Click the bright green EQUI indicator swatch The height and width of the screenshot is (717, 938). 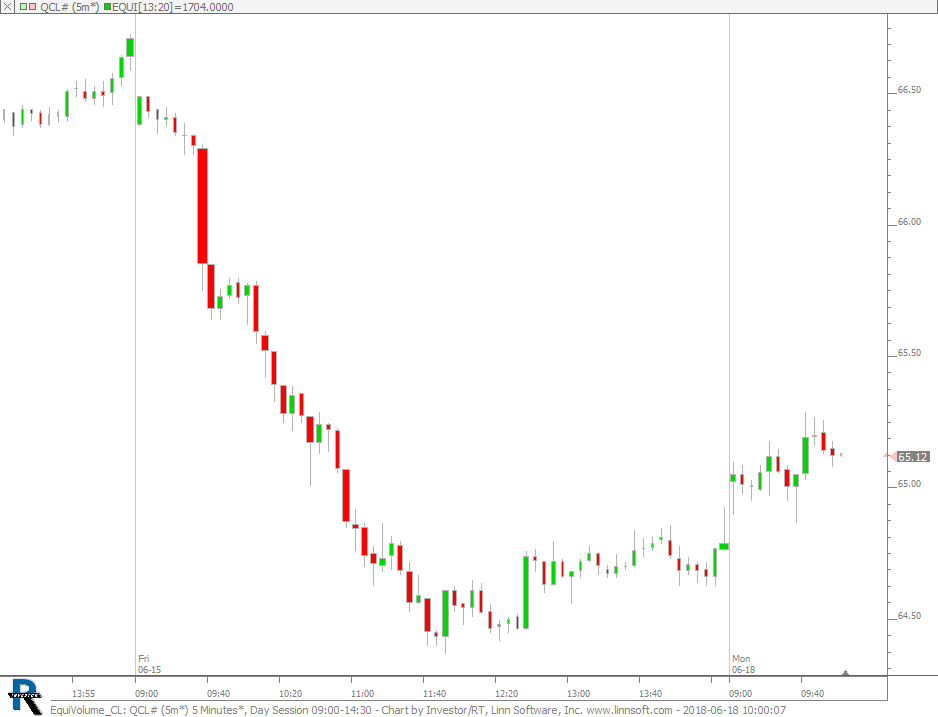108,7
